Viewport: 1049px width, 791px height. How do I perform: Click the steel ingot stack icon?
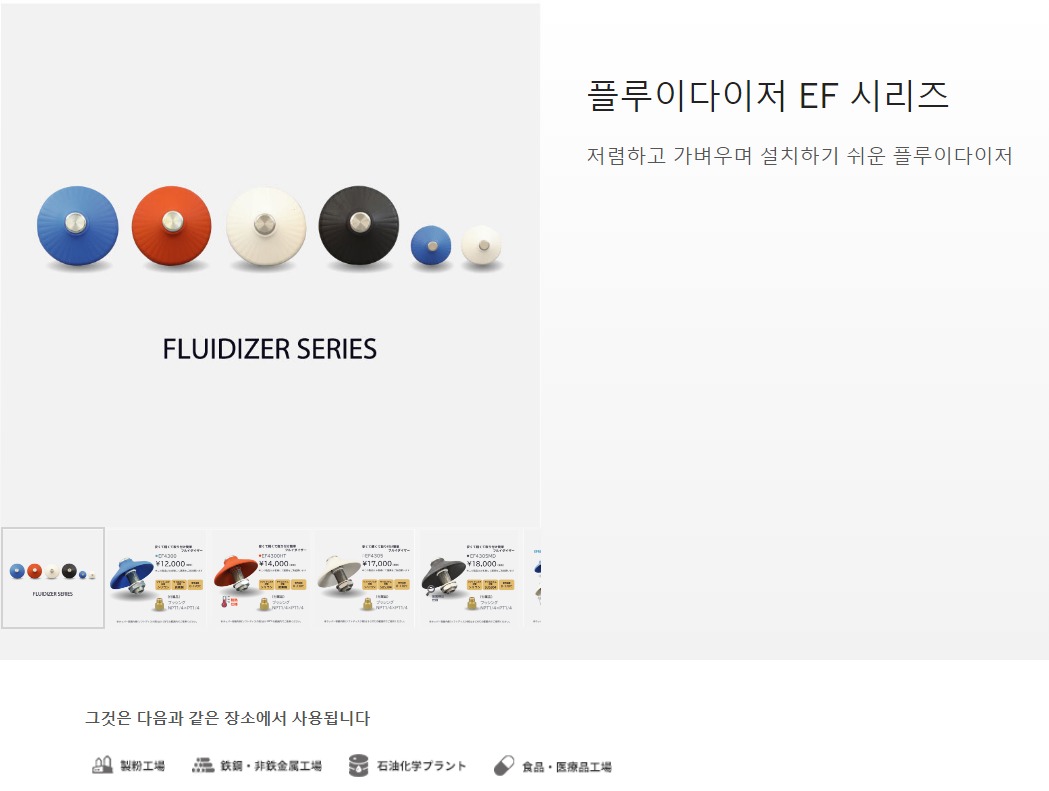pos(203,765)
